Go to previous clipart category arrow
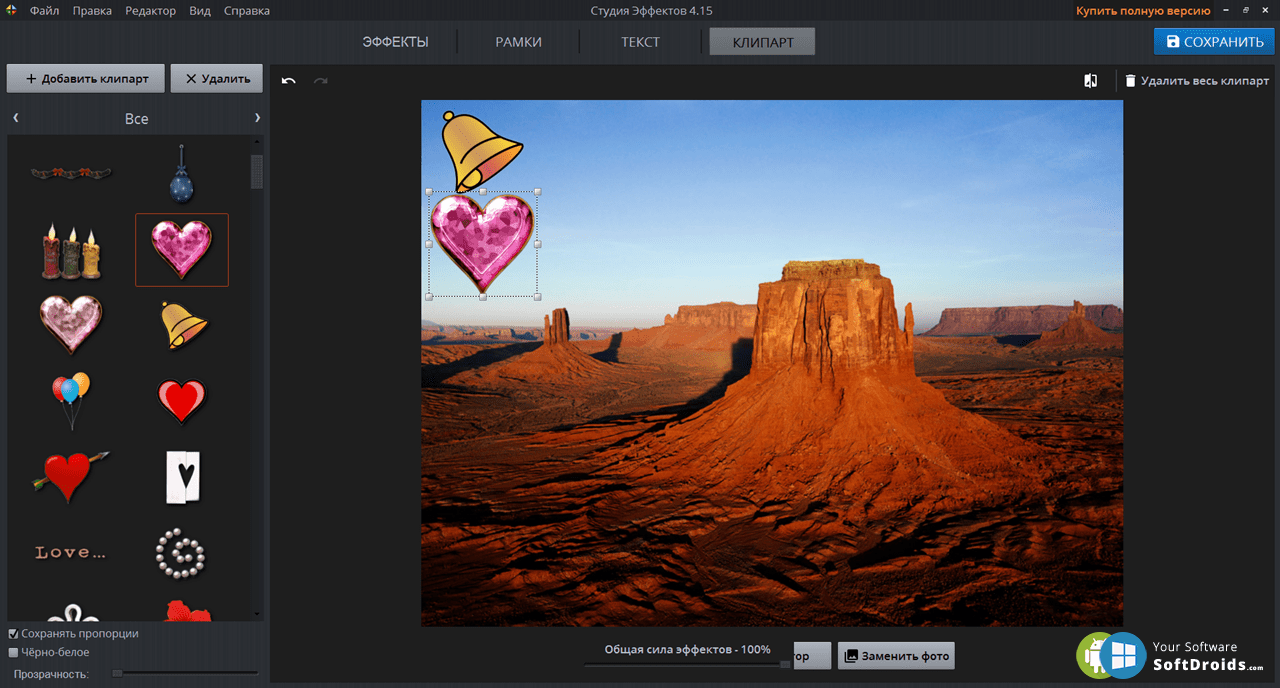This screenshot has height=688, width=1280. click(x=16, y=118)
